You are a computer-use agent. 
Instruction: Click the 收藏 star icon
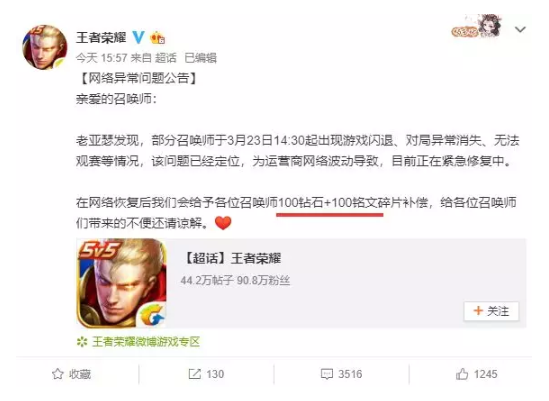coord(58,374)
